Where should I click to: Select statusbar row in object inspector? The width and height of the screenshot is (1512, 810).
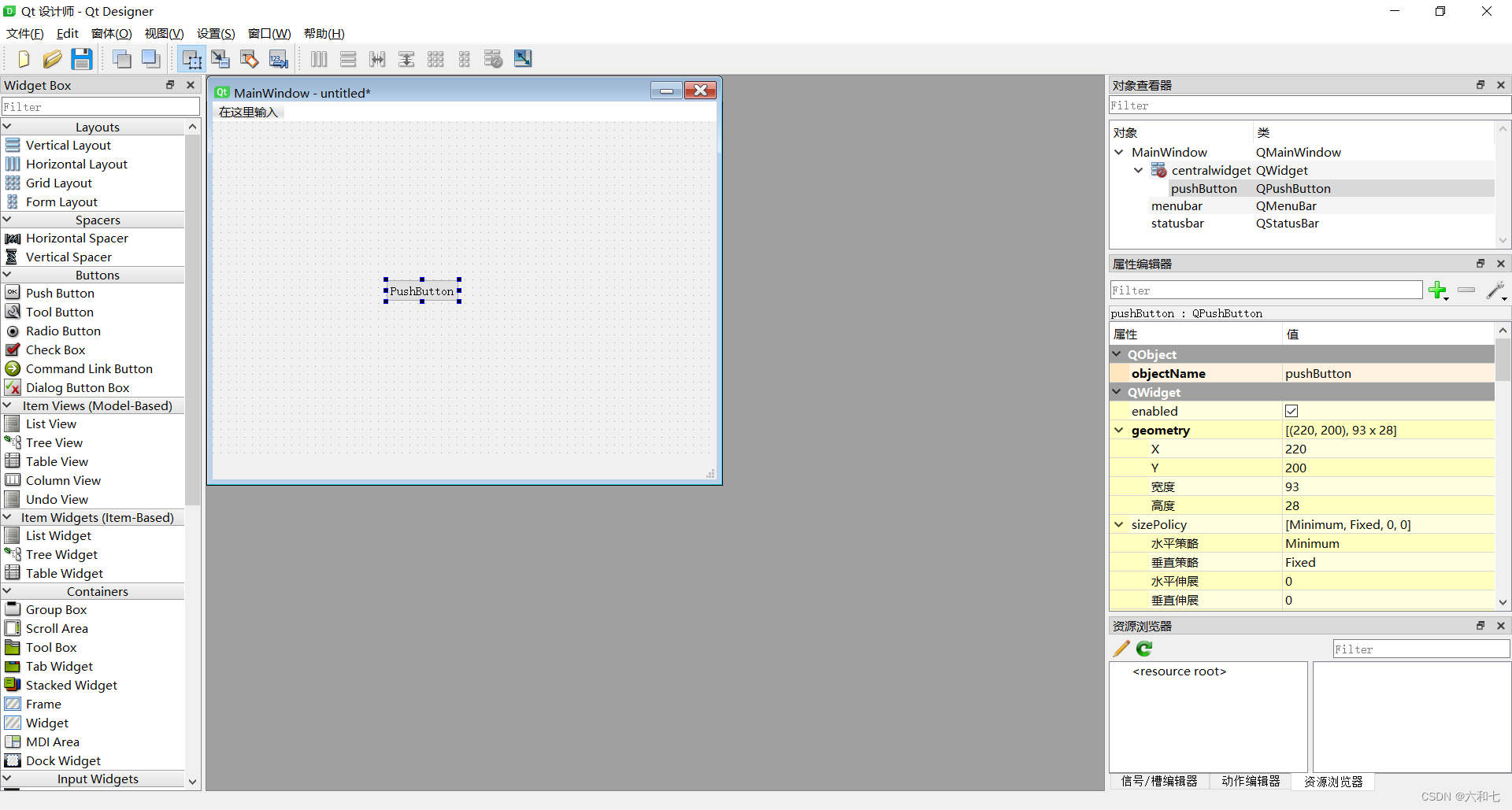point(1302,224)
